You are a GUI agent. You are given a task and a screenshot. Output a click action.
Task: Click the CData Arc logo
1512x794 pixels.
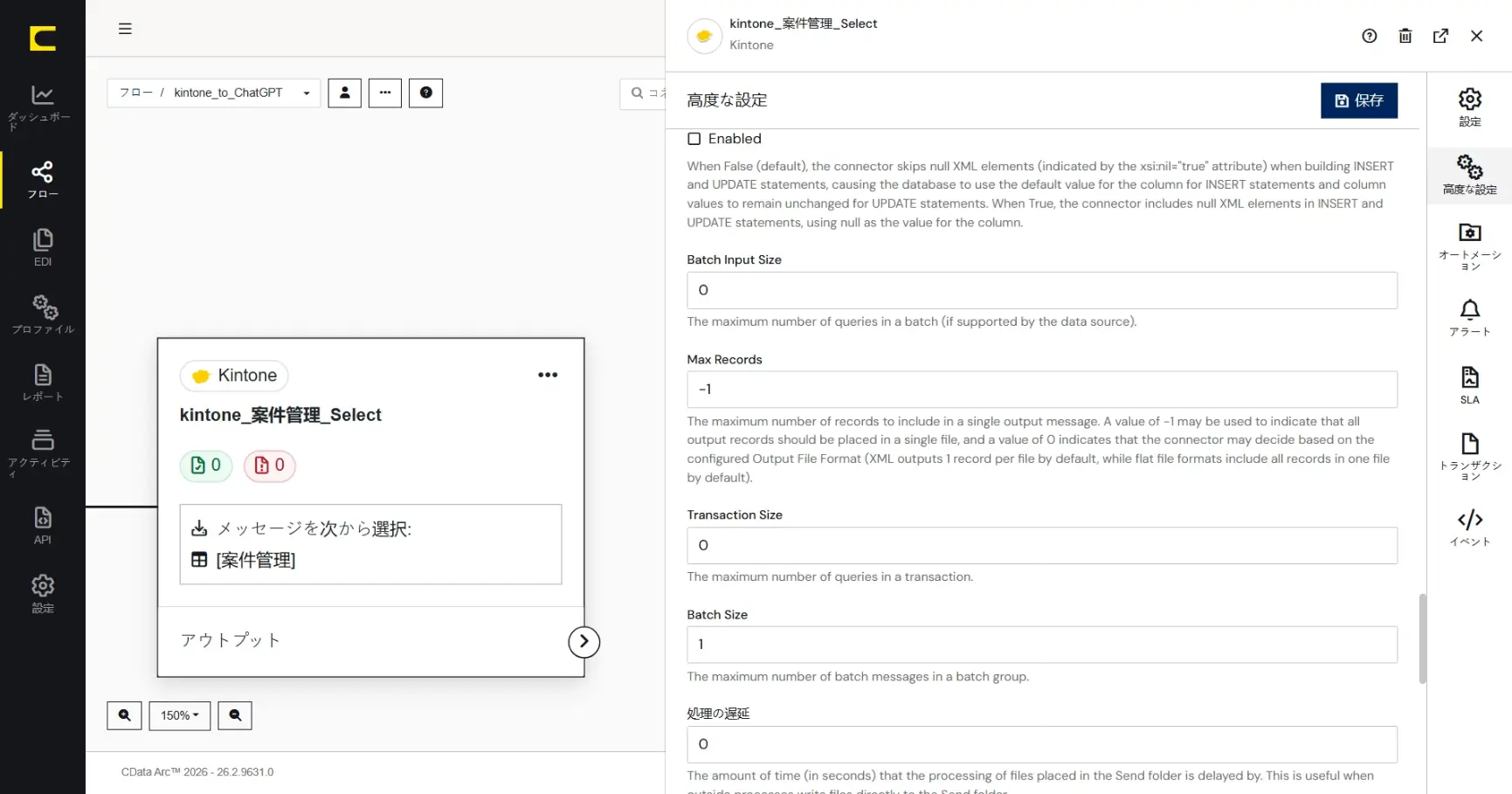coord(43,38)
